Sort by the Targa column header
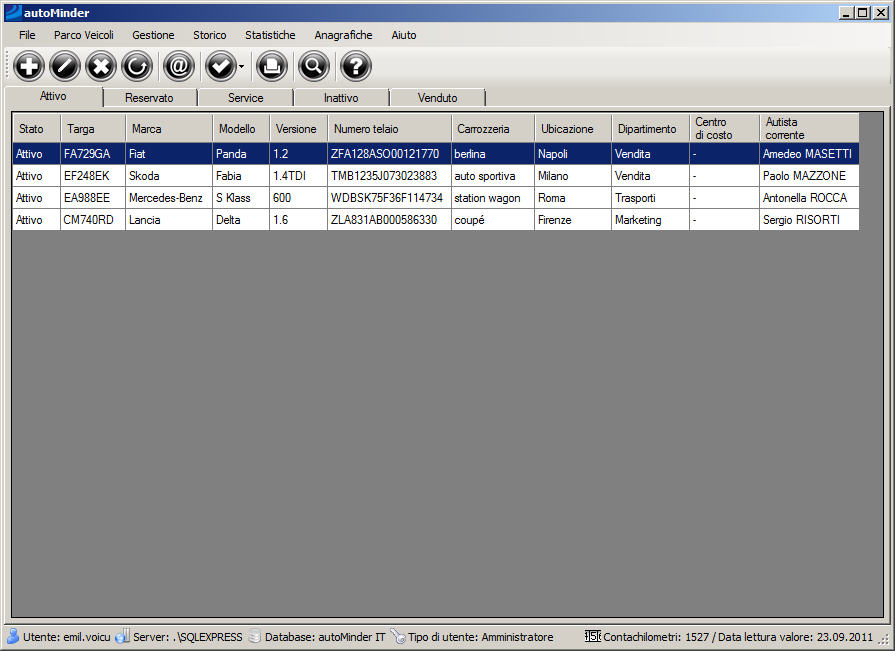The width and height of the screenshot is (895, 651). coord(92,128)
